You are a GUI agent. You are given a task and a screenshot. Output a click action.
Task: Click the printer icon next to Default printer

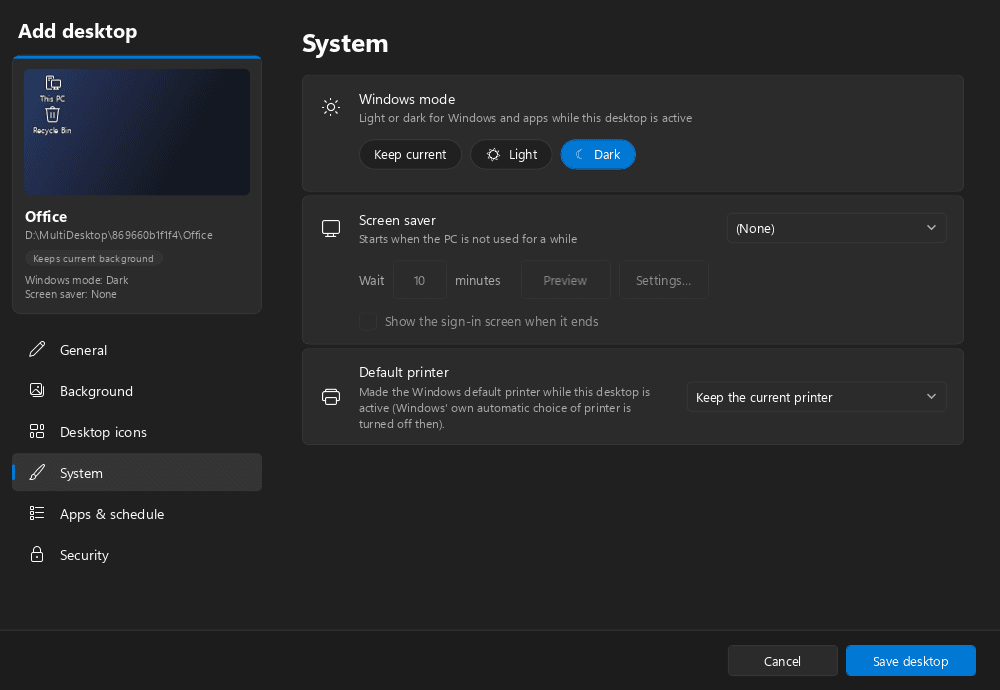(x=331, y=397)
